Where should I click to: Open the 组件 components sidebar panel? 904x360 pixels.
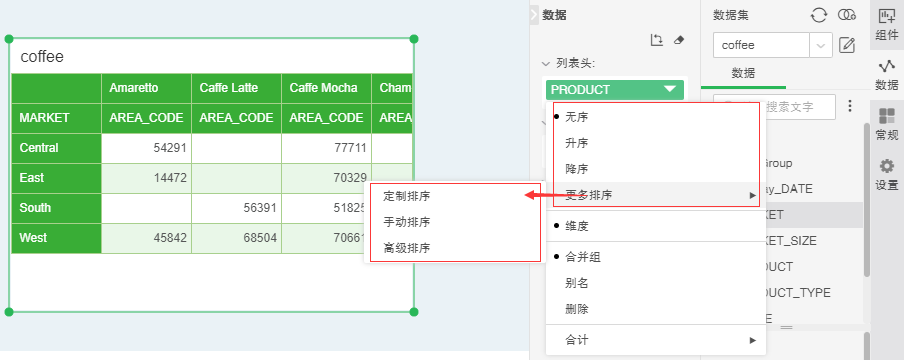click(887, 24)
